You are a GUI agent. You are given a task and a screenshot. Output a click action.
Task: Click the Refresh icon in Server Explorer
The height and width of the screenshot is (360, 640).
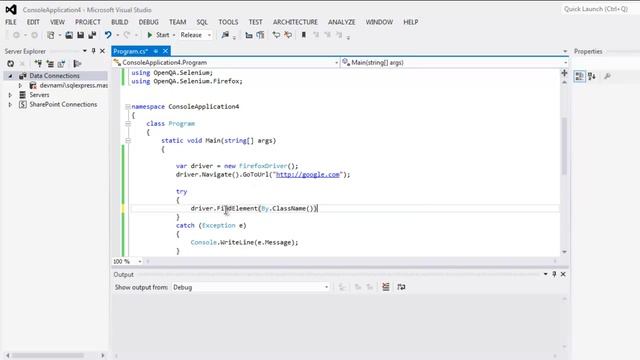pos(11,64)
